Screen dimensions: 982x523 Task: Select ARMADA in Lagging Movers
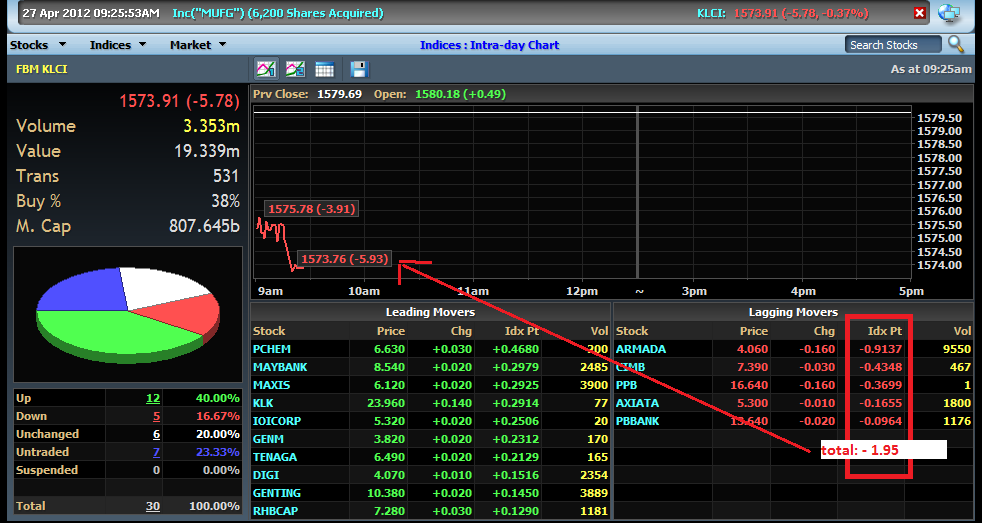click(641, 349)
